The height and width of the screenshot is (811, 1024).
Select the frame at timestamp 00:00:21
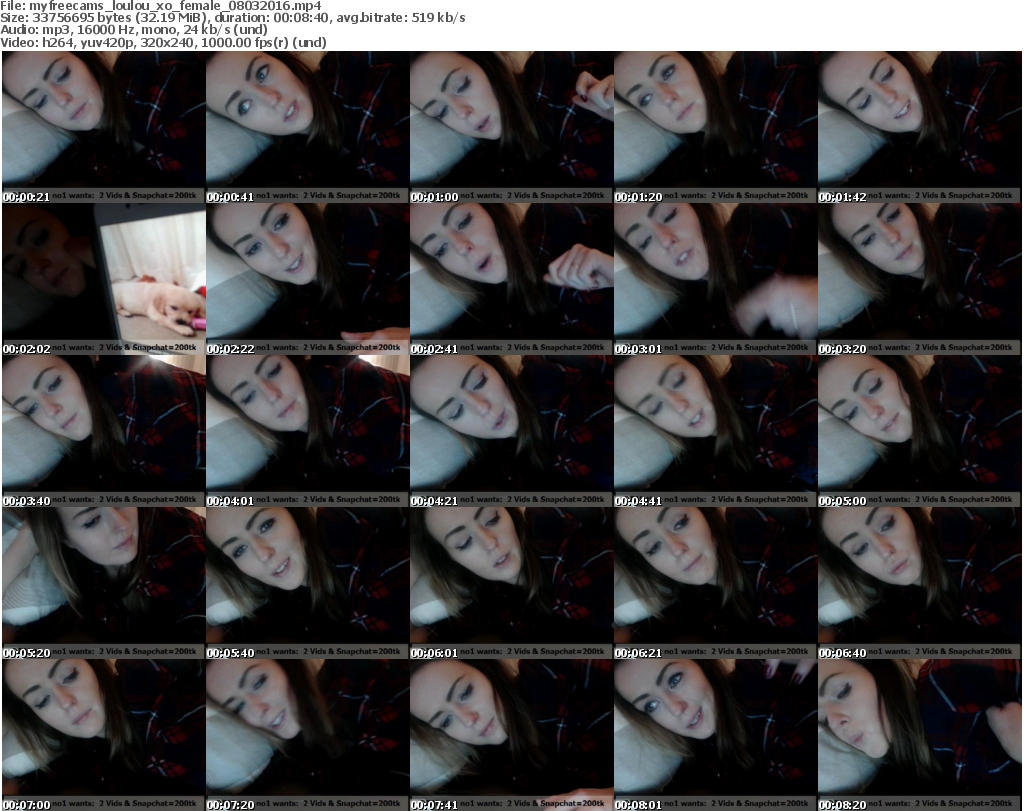point(104,127)
